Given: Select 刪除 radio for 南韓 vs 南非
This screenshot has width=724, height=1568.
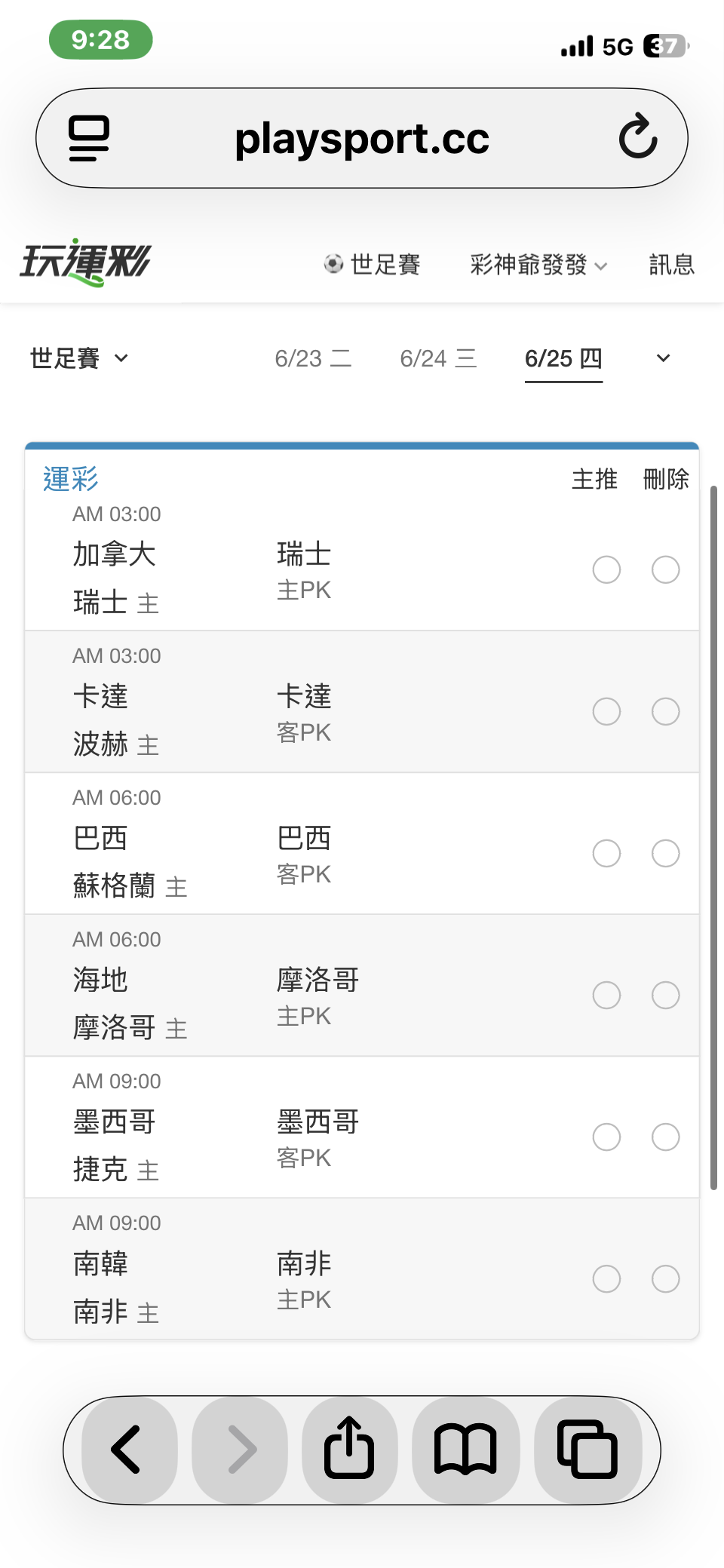Looking at the screenshot, I should click(x=666, y=1278).
